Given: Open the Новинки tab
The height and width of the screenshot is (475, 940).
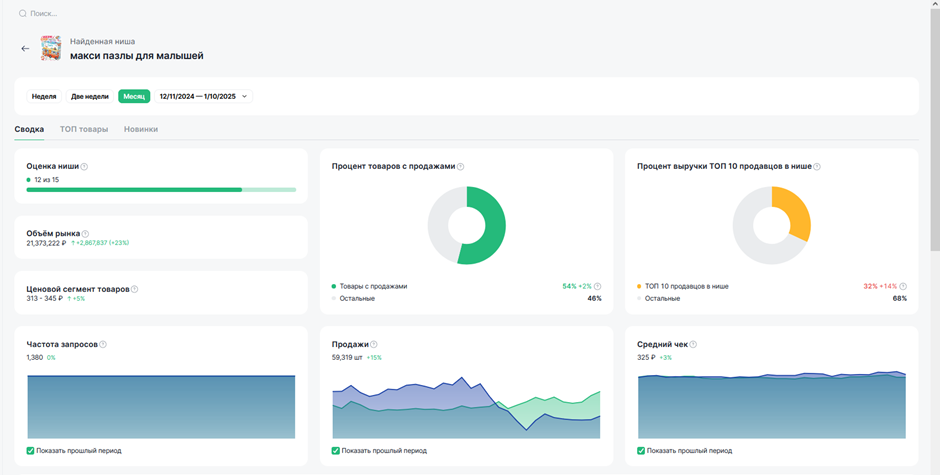Looking at the screenshot, I should [x=141, y=129].
